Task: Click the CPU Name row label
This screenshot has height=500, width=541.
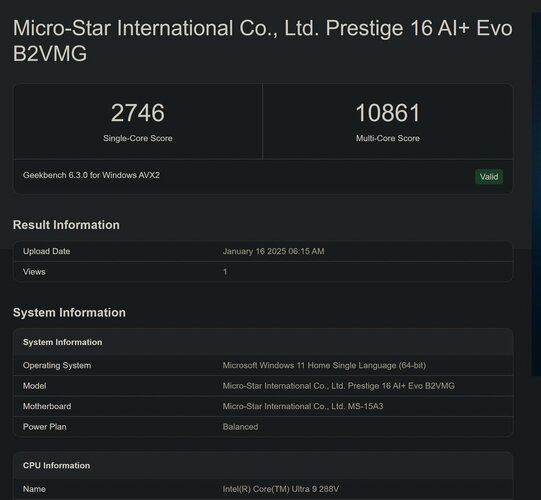Action: tap(34, 489)
